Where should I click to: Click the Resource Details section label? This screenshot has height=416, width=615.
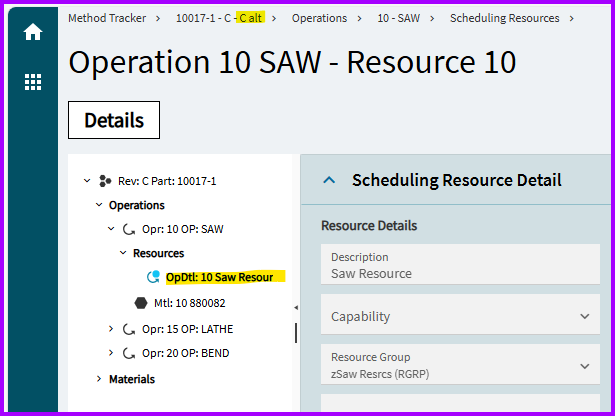point(369,225)
